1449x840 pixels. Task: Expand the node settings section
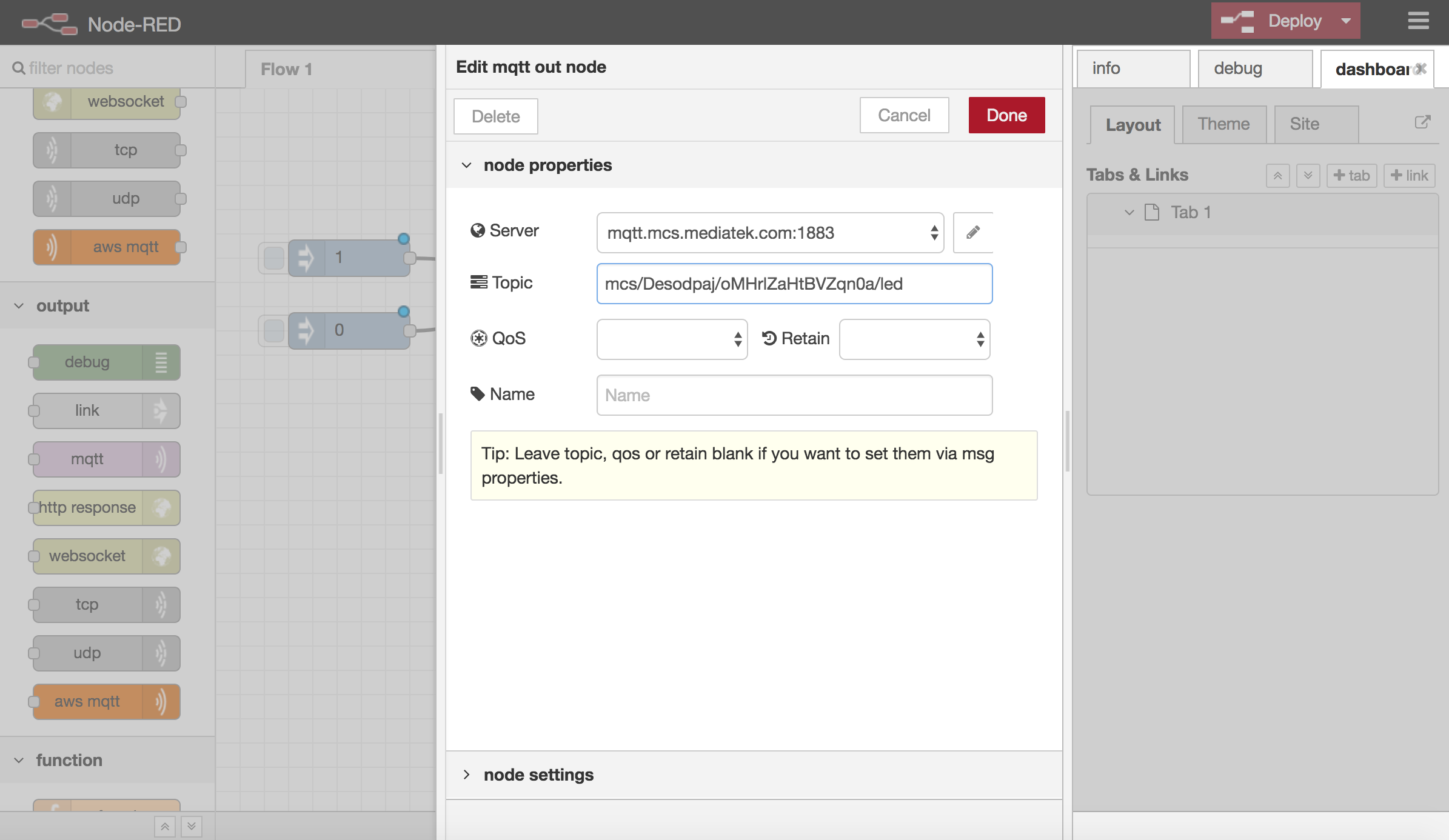pos(466,775)
